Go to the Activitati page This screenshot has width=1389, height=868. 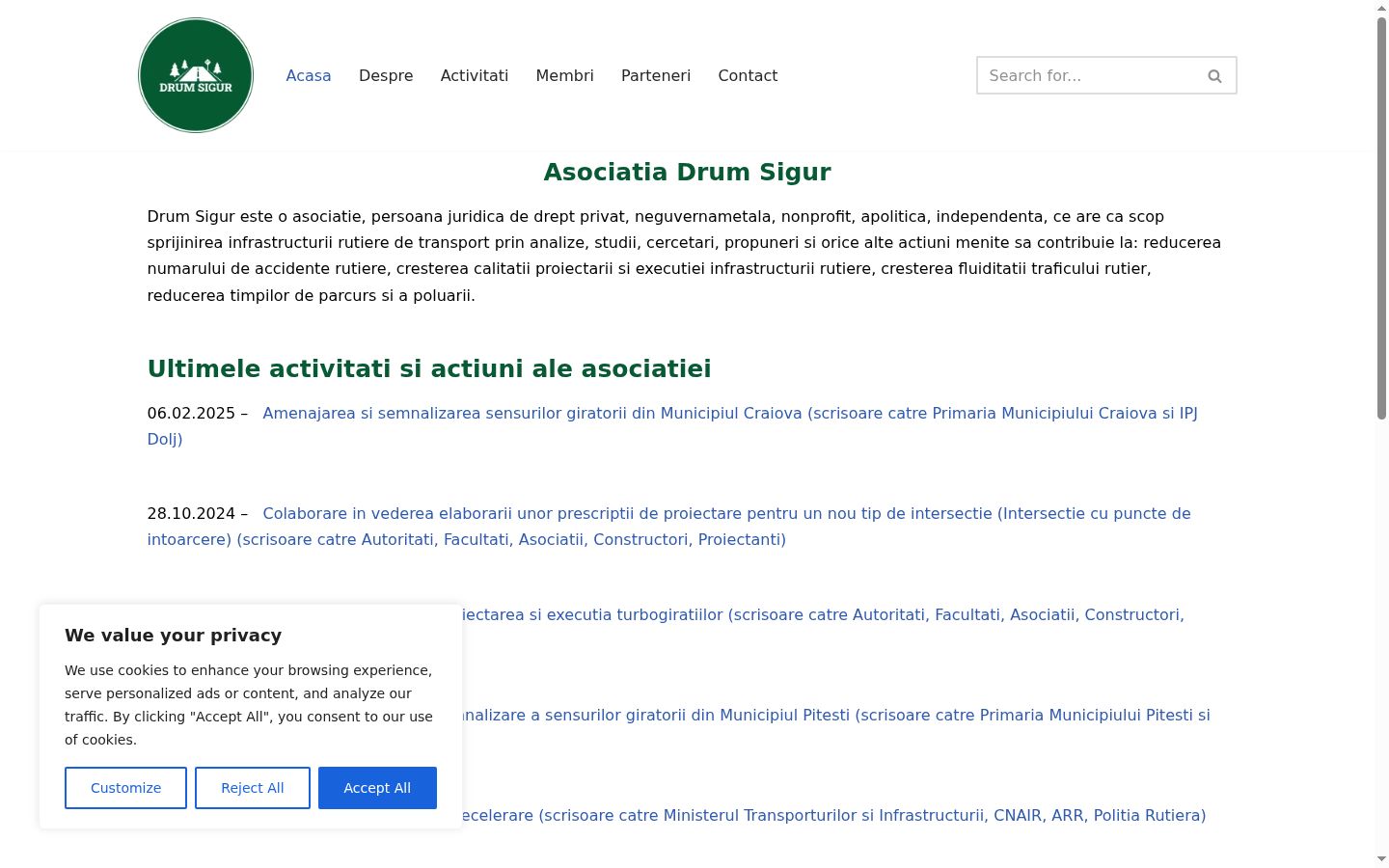475,75
